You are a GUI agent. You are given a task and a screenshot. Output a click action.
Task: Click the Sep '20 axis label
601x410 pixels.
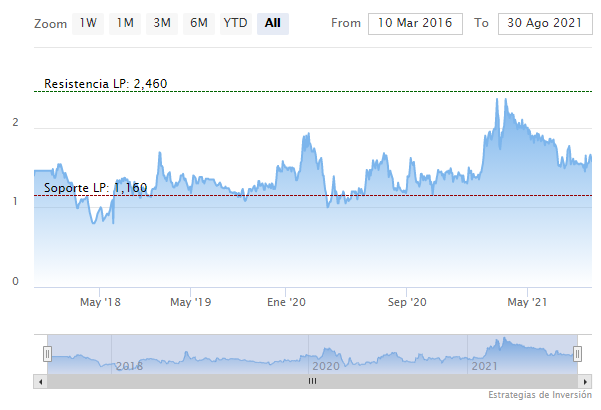point(407,302)
